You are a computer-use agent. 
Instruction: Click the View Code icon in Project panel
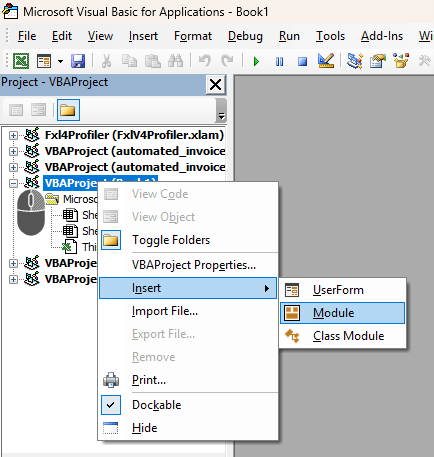click(16, 110)
